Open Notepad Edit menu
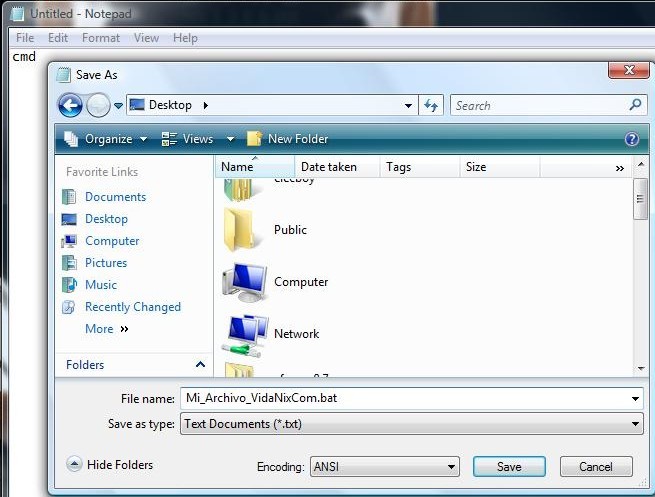The width and height of the screenshot is (655, 497). (x=58, y=38)
